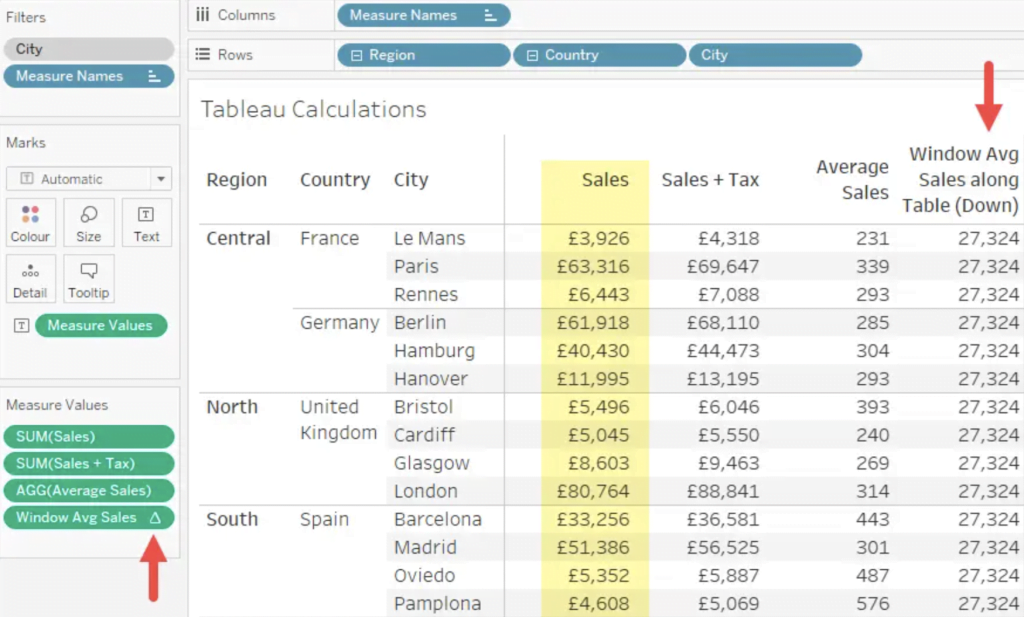
Task: Select the SUM(Sales) measure pill
Action: [89, 436]
